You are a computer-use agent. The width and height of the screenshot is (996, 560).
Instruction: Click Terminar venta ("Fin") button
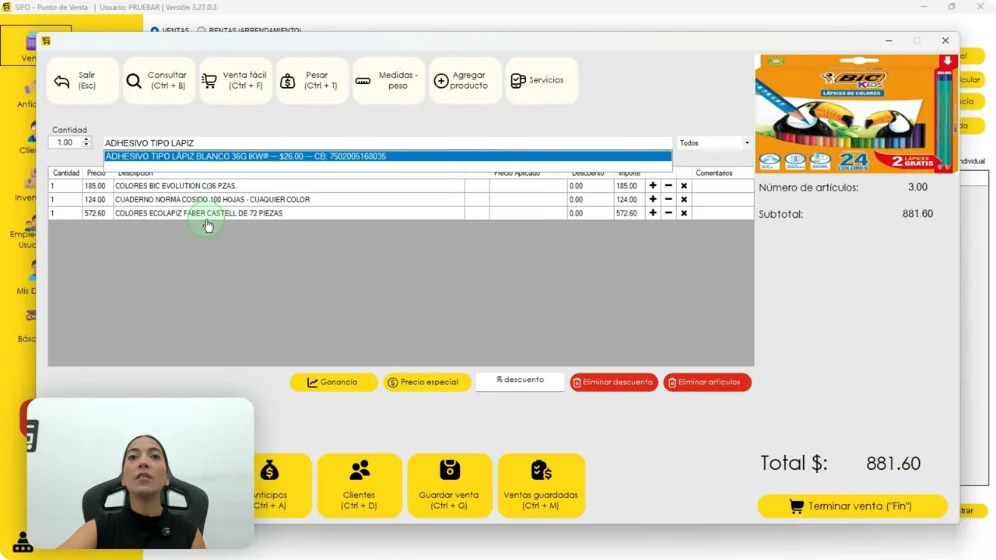click(x=852, y=506)
